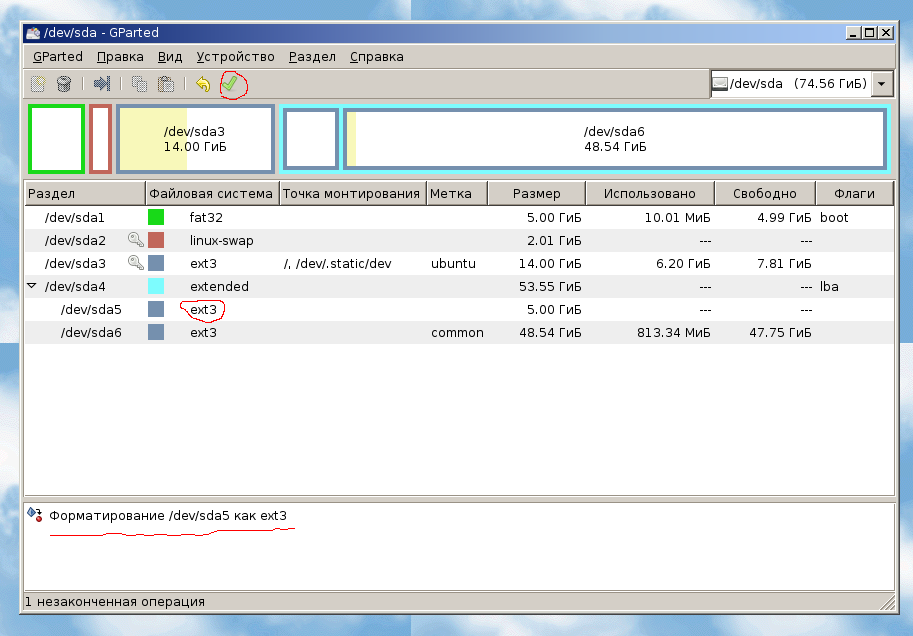Viewport: 913px width, 636px height.
Task: Click the 'common' label cell
Action: click(457, 332)
